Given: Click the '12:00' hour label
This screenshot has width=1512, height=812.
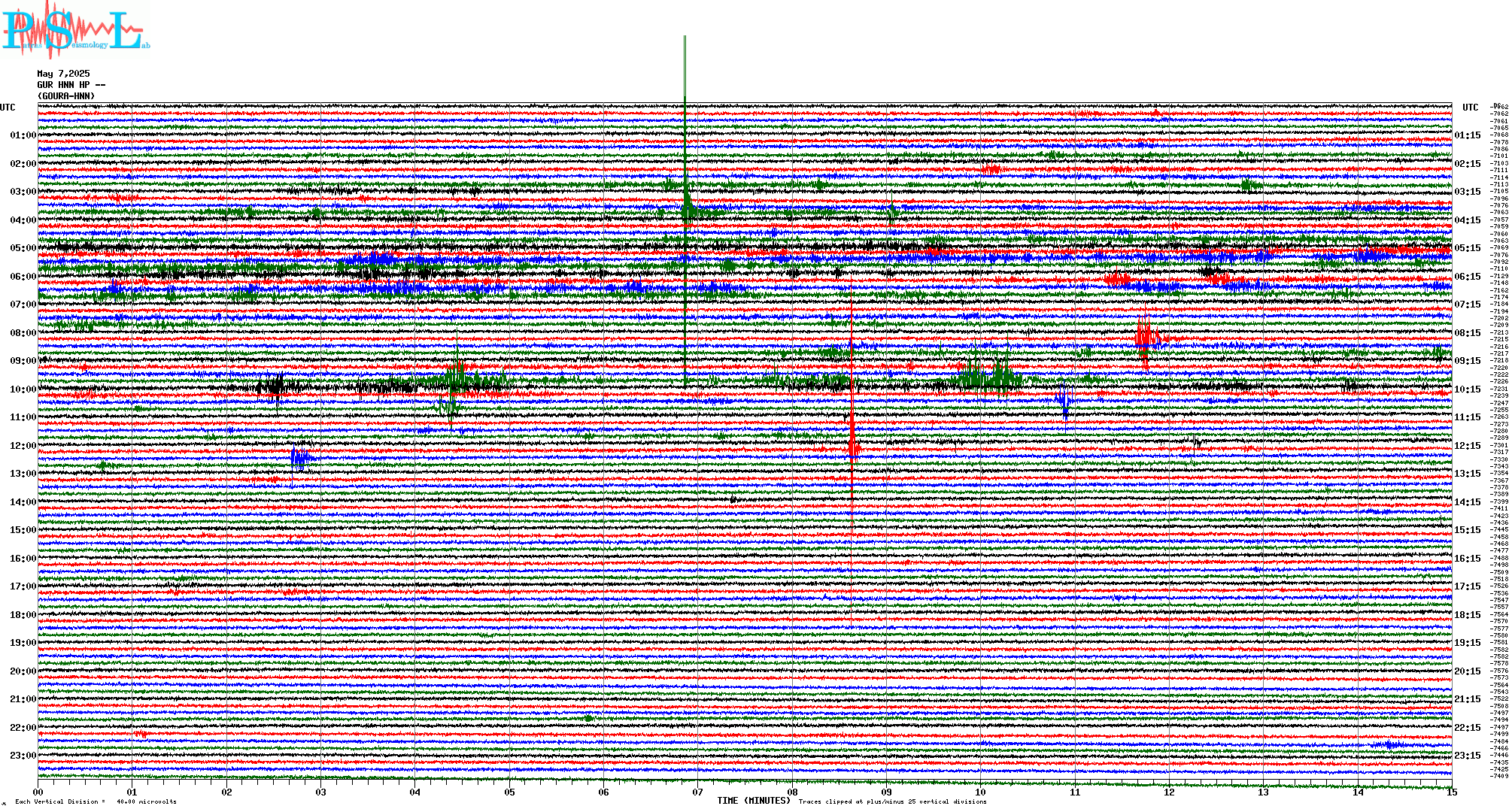Looking at the screenshot, I should pyautogui.click(x=23, y=446).
